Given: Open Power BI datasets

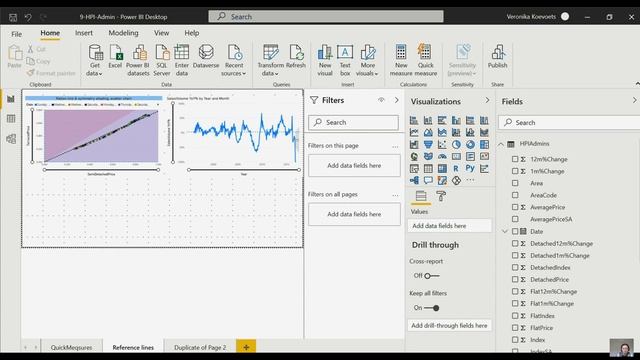Looking at the screenshot, I should 138,60.
